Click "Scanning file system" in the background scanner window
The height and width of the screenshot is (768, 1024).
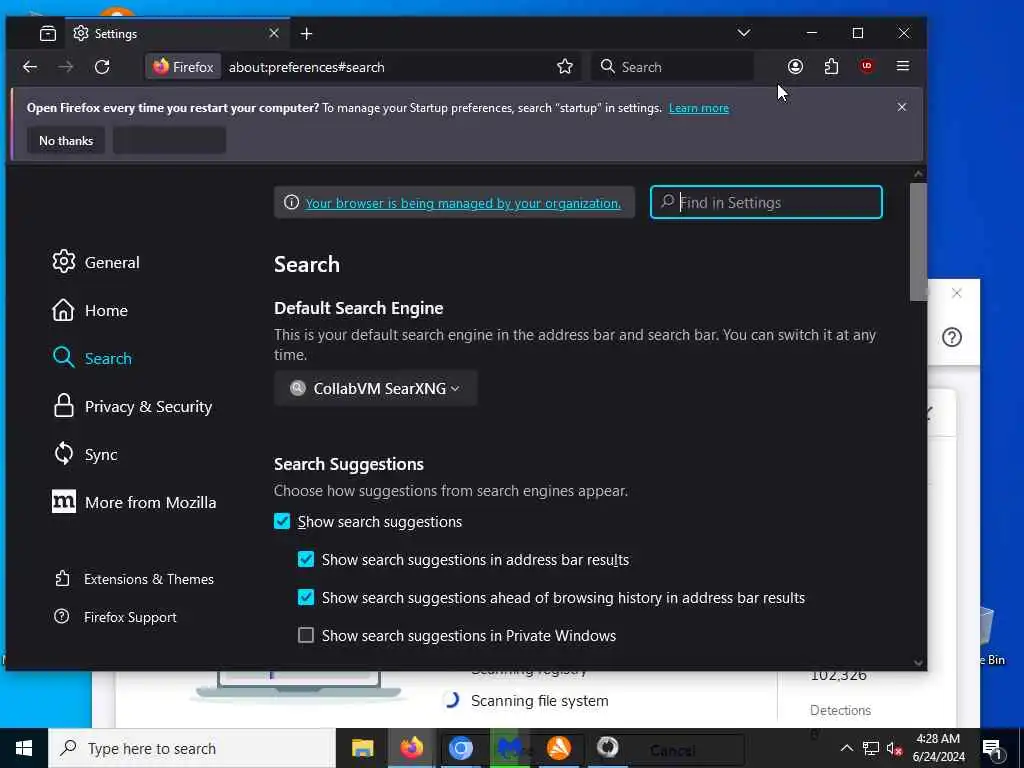539,701
